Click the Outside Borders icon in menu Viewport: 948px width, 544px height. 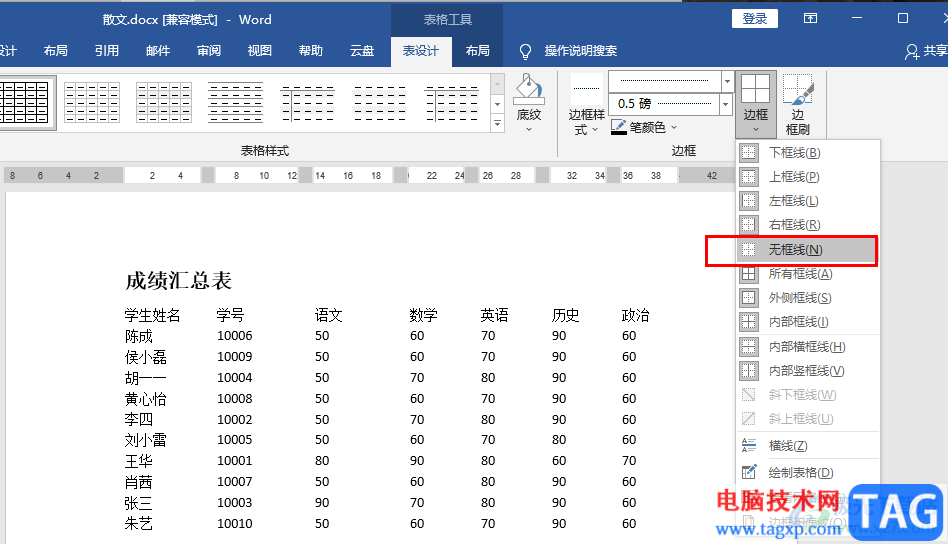point(748,298)
